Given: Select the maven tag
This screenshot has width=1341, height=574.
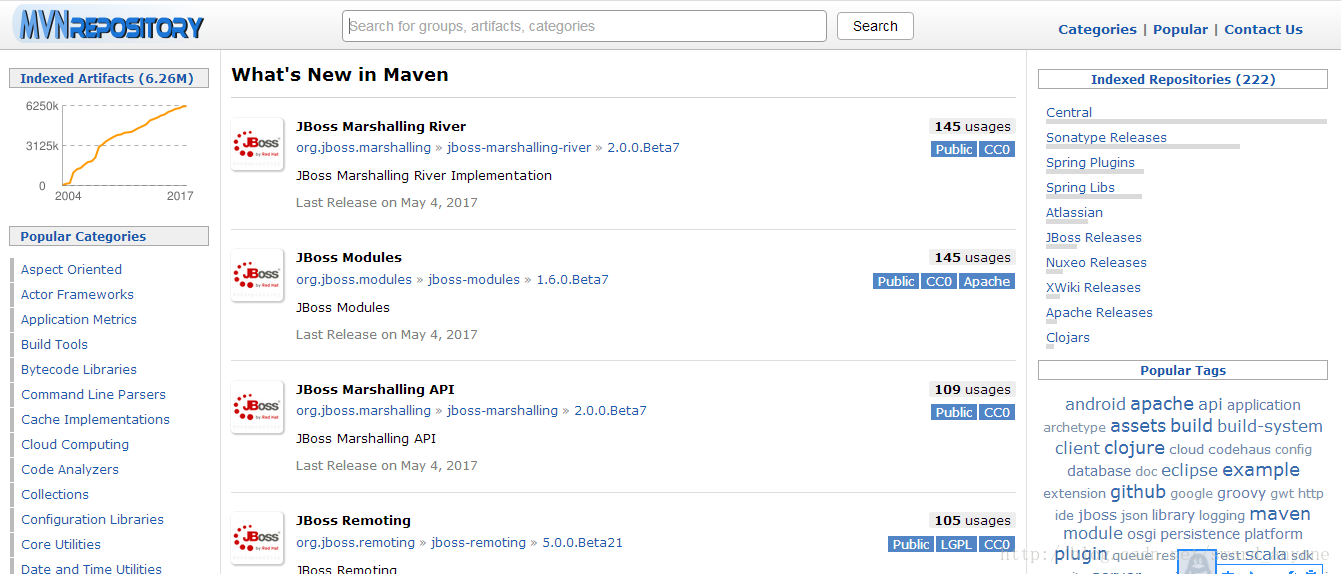Looking at the screenshot, I should (1280, 514).
